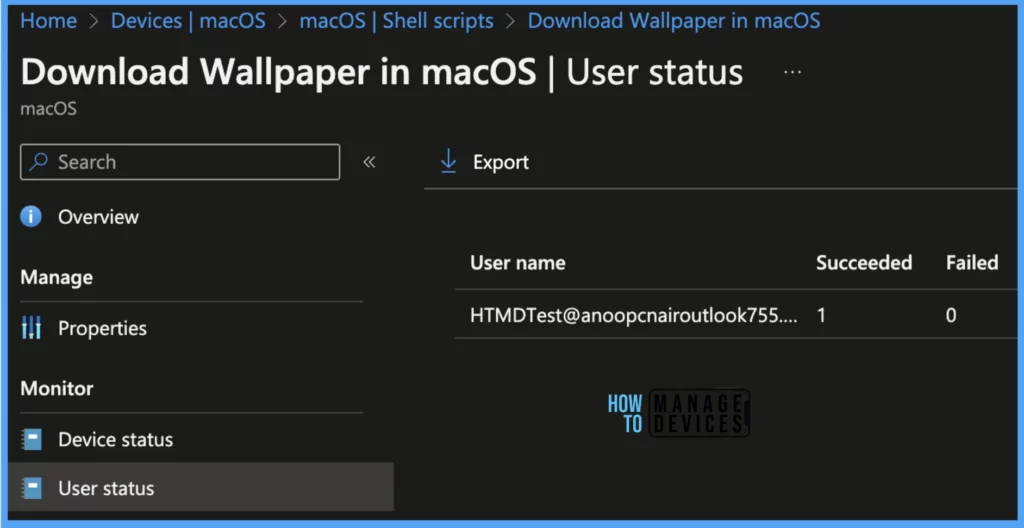Click the search magnifier icon

39,162
